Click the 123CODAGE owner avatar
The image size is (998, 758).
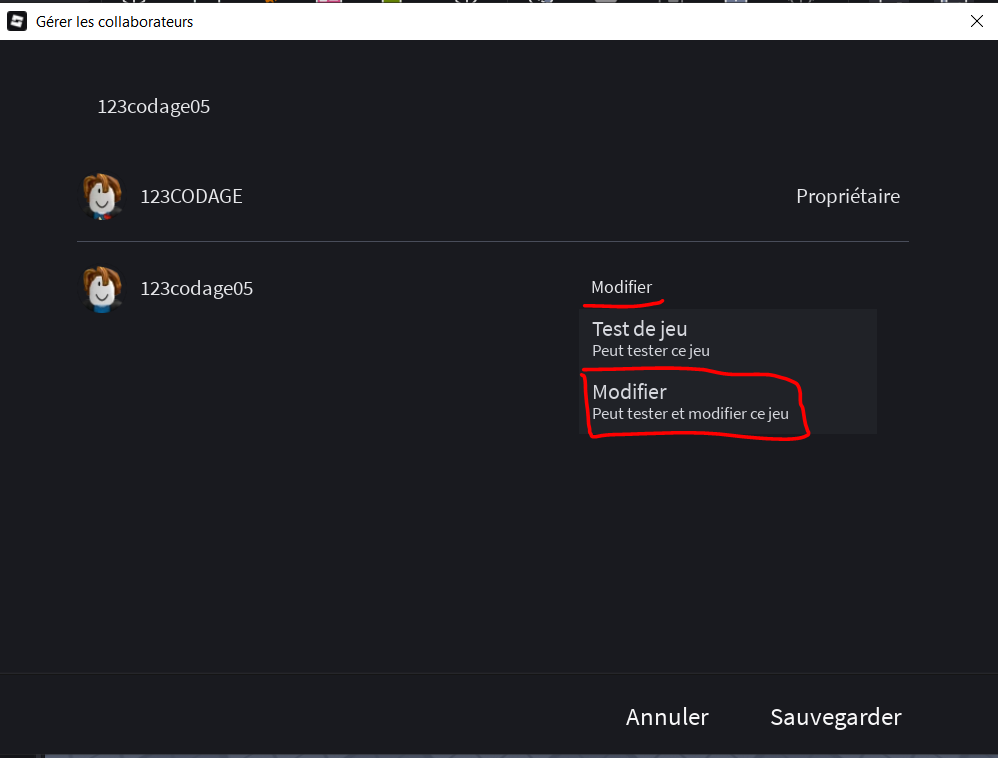(x=102, y=196)
